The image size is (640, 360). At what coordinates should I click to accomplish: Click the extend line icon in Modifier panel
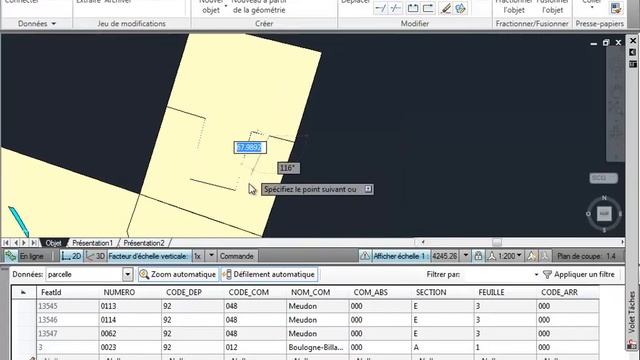click(x=395, y=8)
